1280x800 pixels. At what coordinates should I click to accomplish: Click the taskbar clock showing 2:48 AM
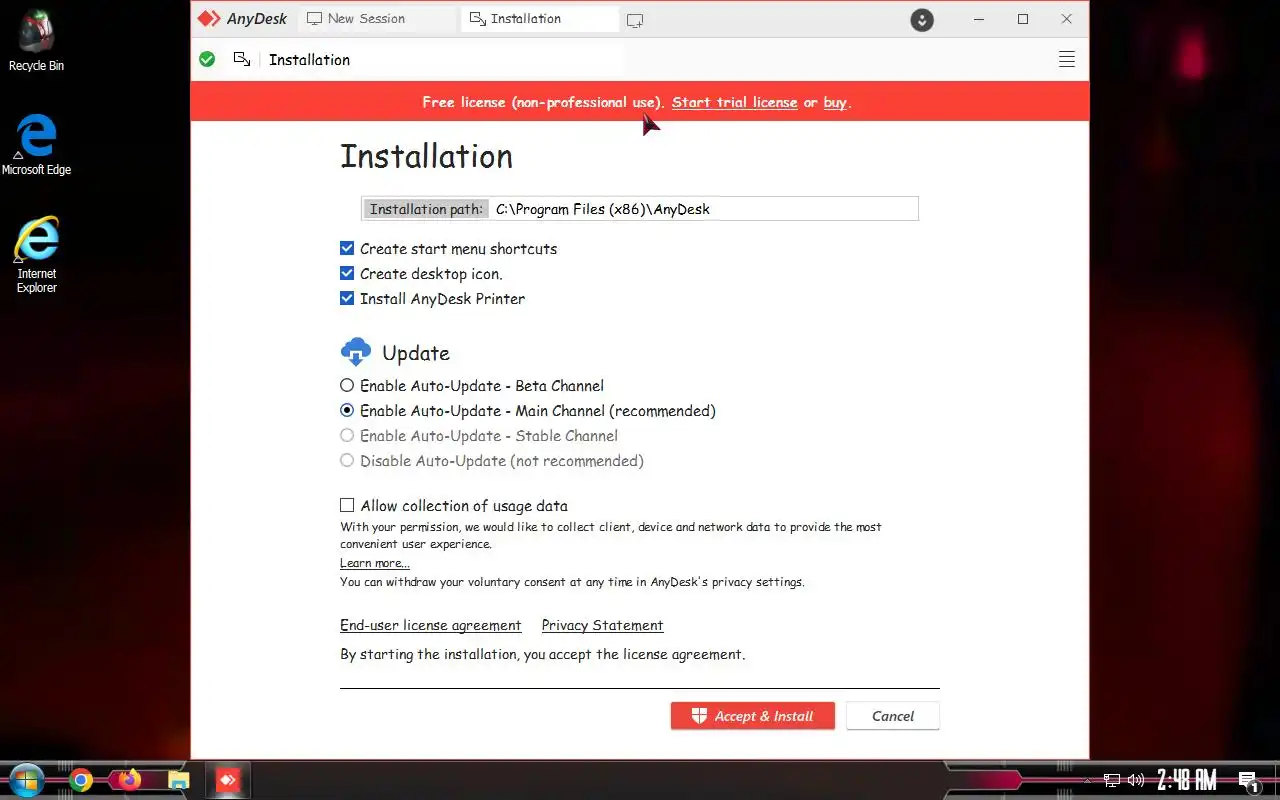coord(1187,780)
